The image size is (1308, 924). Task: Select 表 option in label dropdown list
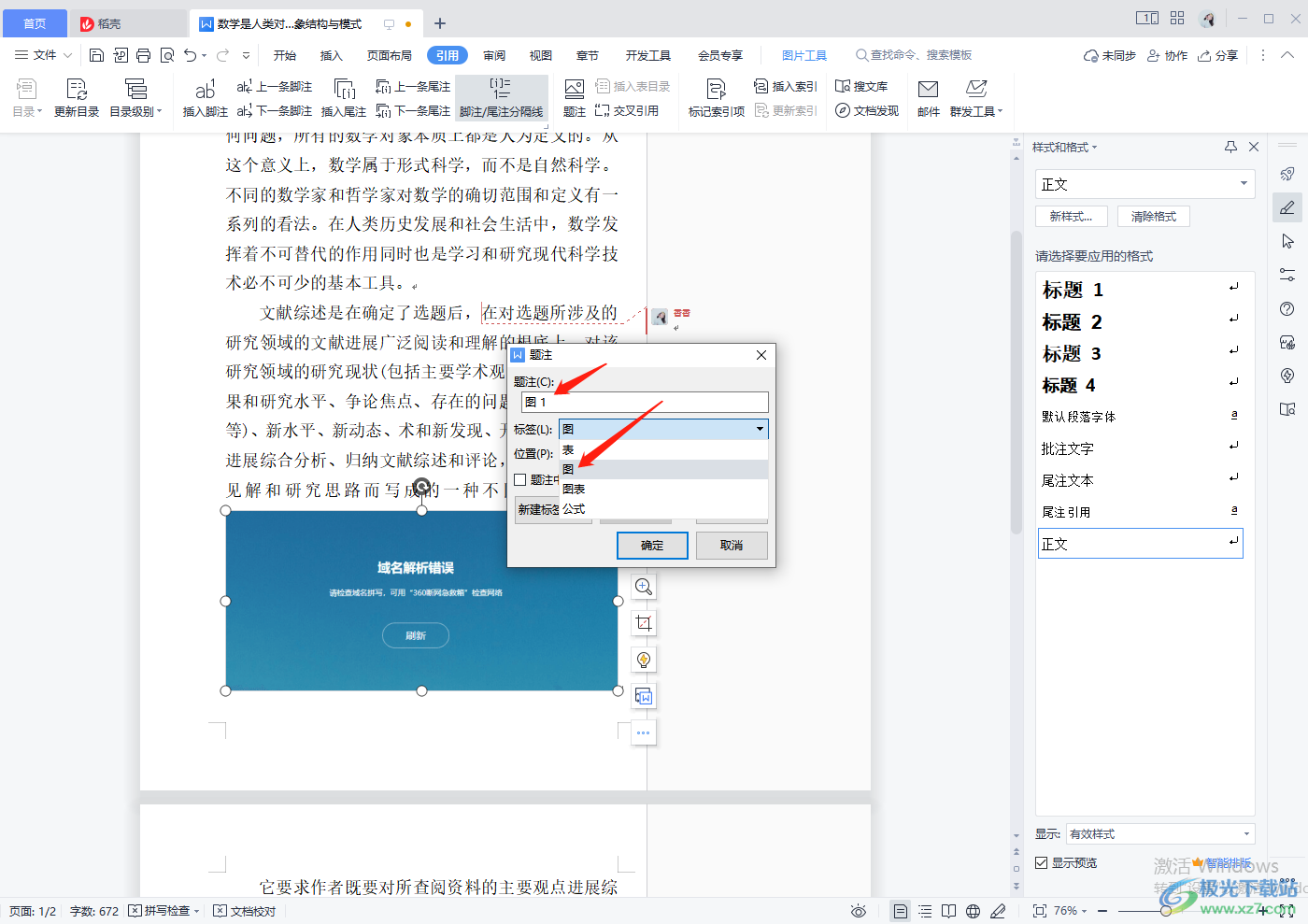click(x=663, y=450)
